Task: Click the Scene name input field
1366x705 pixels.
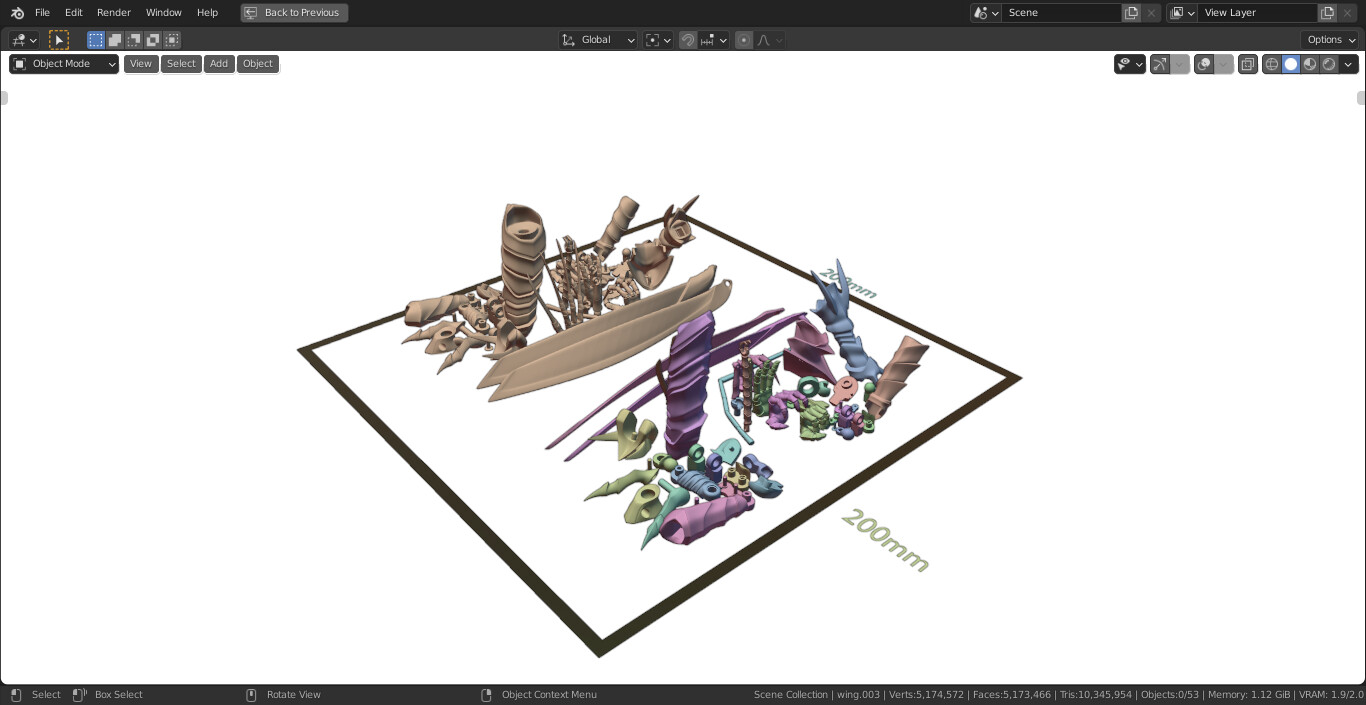Action: [1062, 12]
